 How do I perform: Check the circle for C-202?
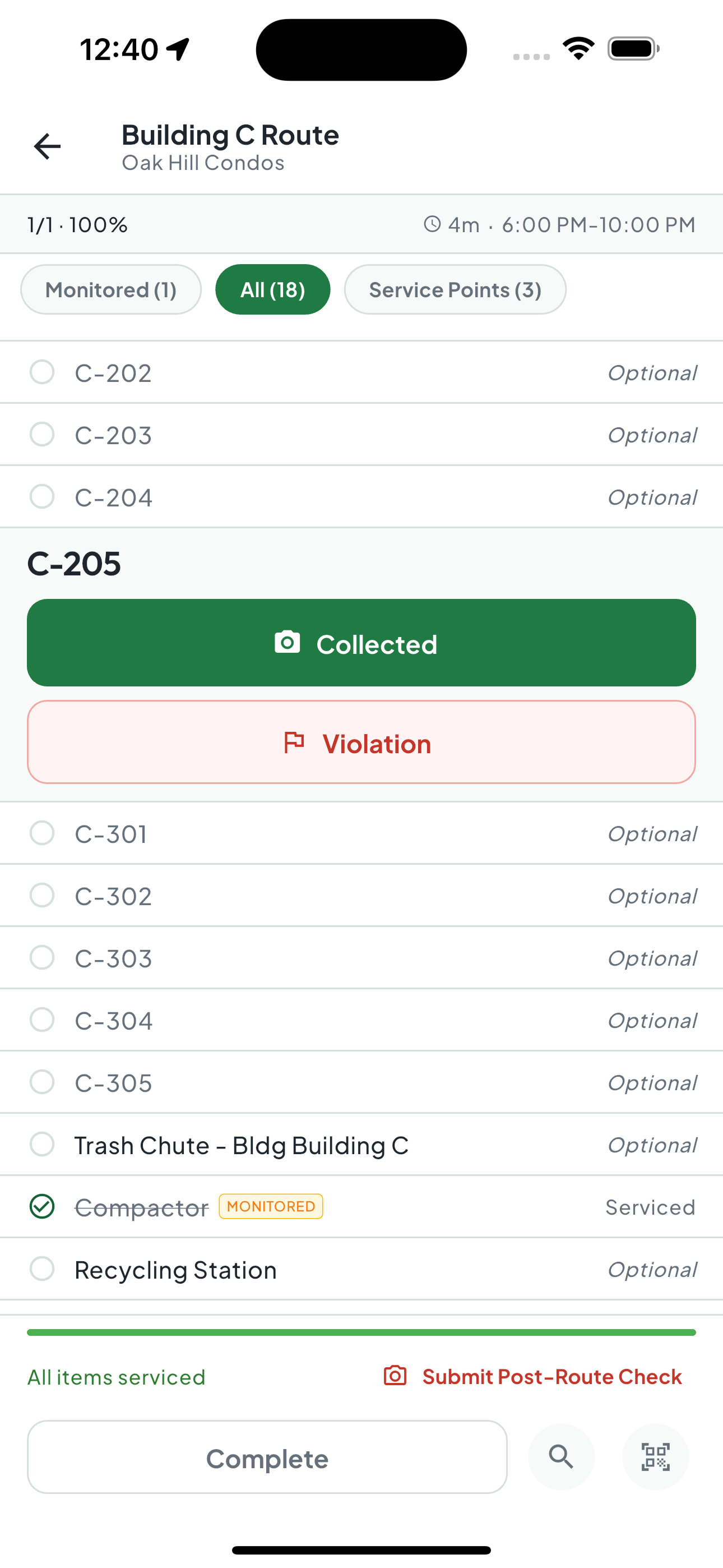(x=42, y=372)
